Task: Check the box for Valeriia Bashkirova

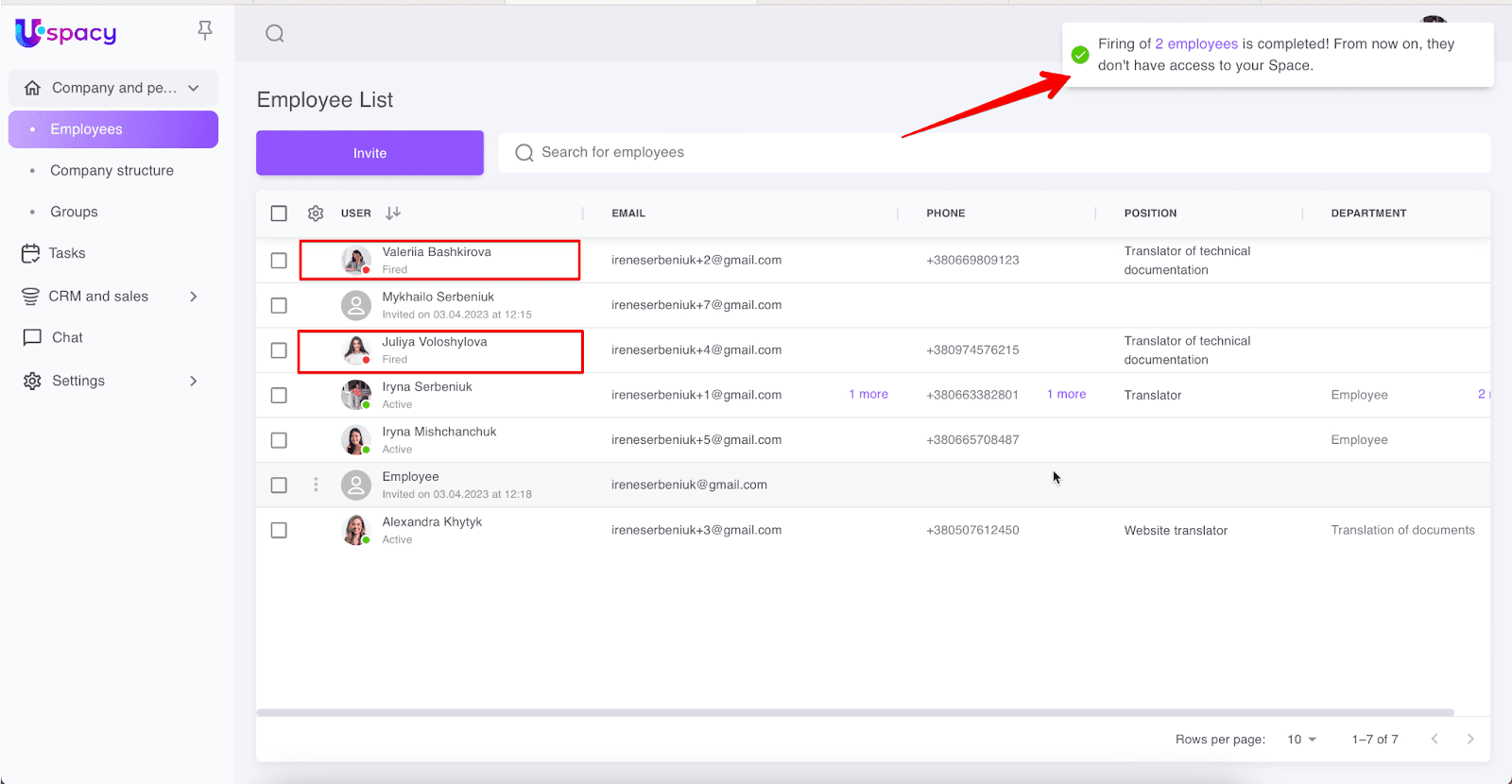Action: click(279, 261)
